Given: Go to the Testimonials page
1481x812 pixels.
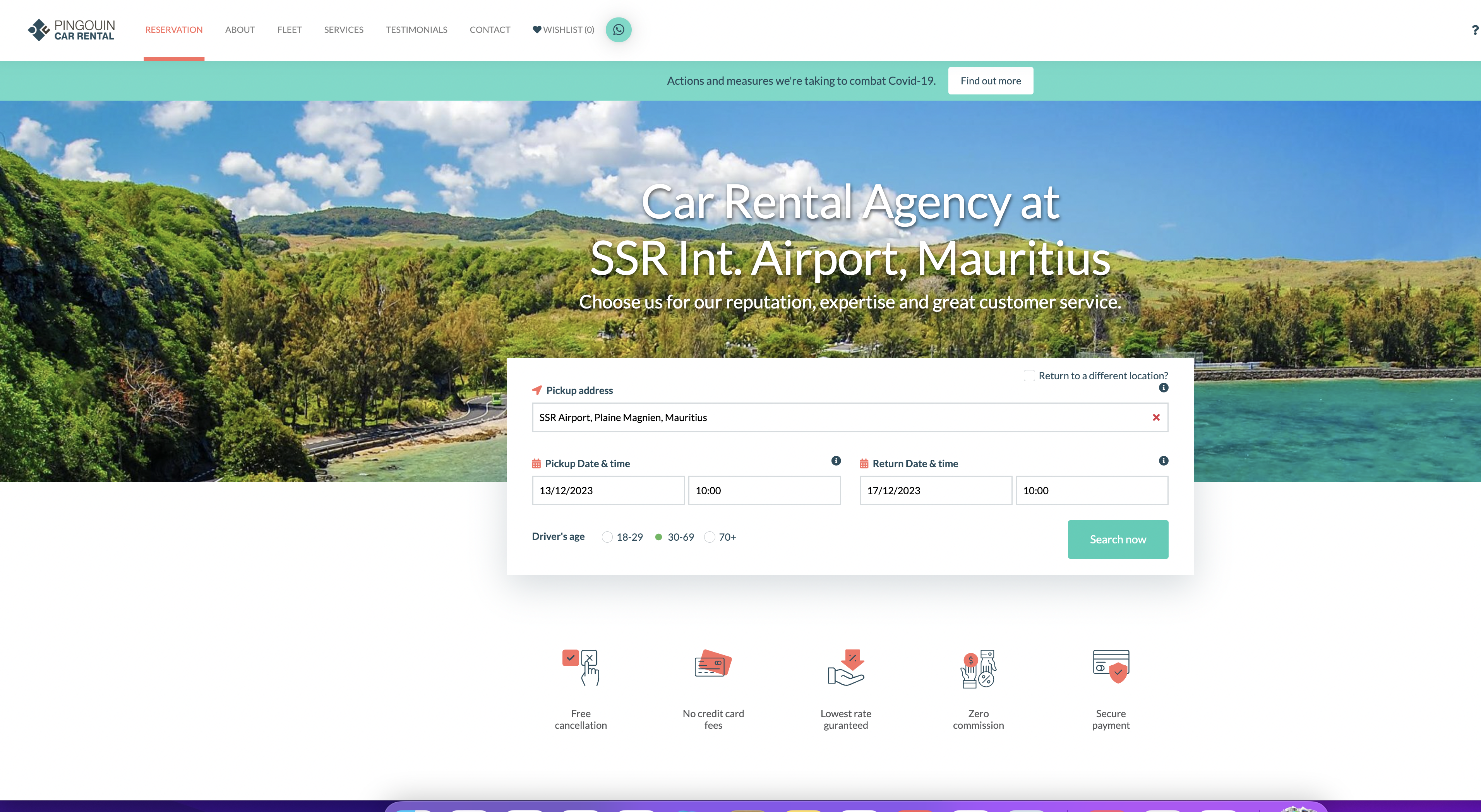Looking at the screenshot, I should point(416,30).
